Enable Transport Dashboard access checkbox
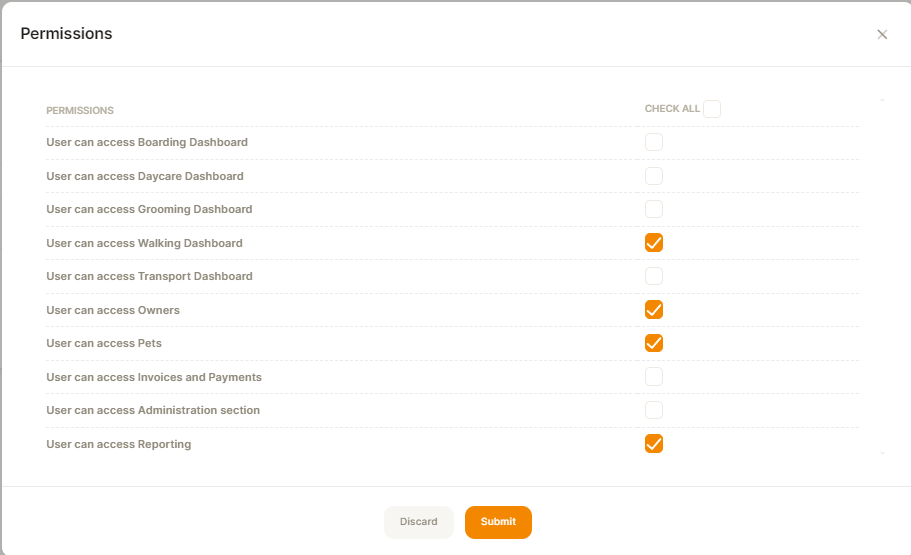The height and width of the screenshot is (555, 911). click(x=654, y=275)
